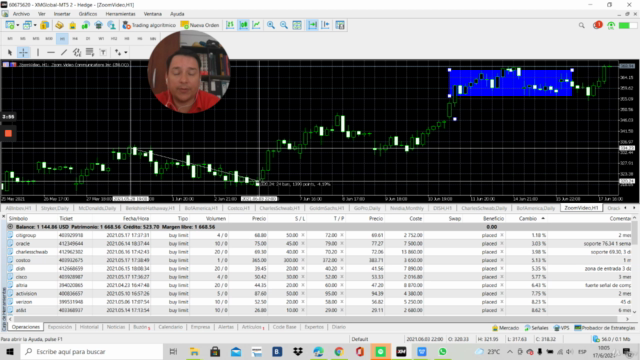Click the Windows taskbar search box
The height and width of the screenshot is (360, 640).
(92, 351)
